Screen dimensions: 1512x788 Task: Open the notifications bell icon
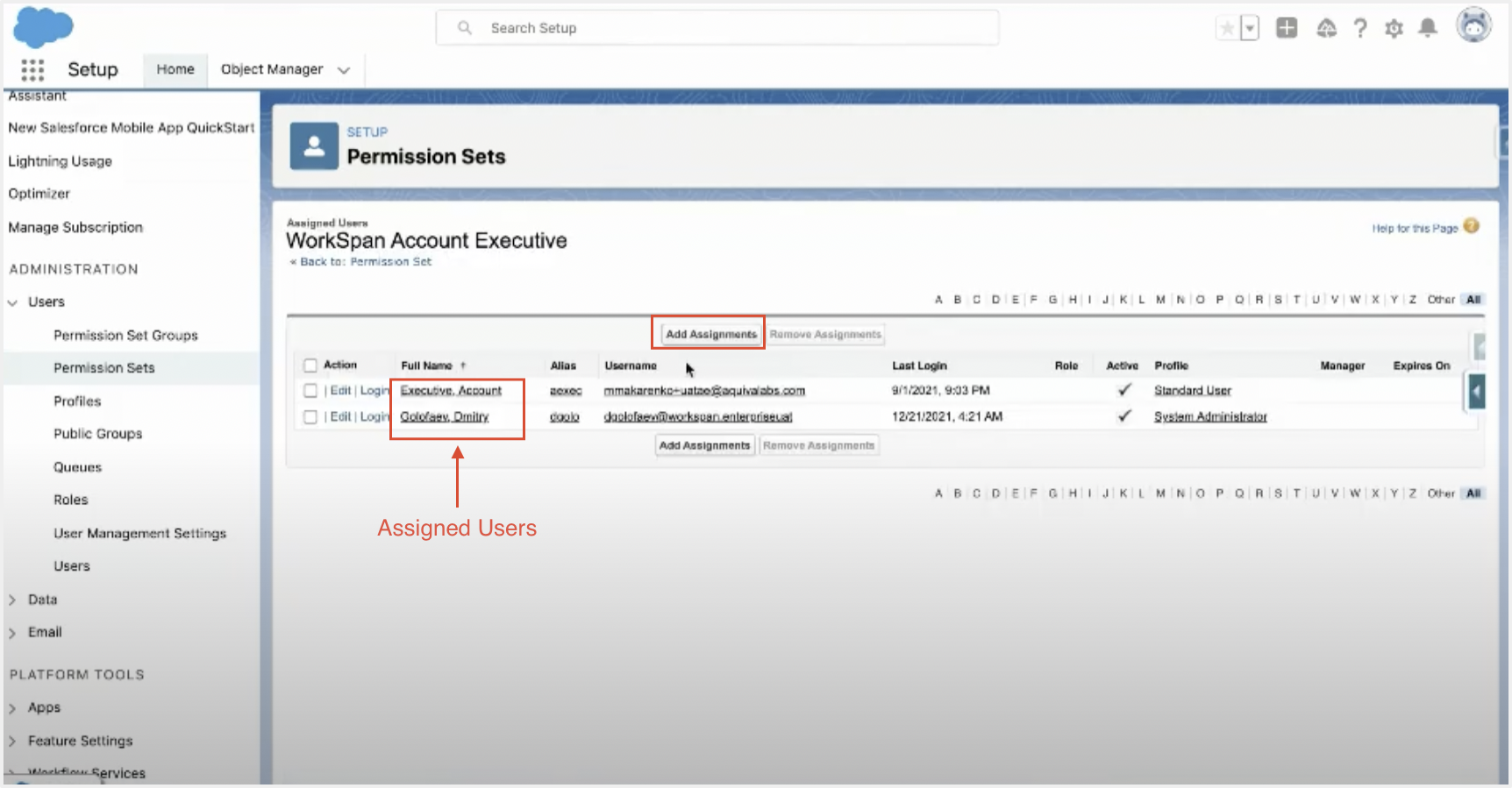[1428, 28]
